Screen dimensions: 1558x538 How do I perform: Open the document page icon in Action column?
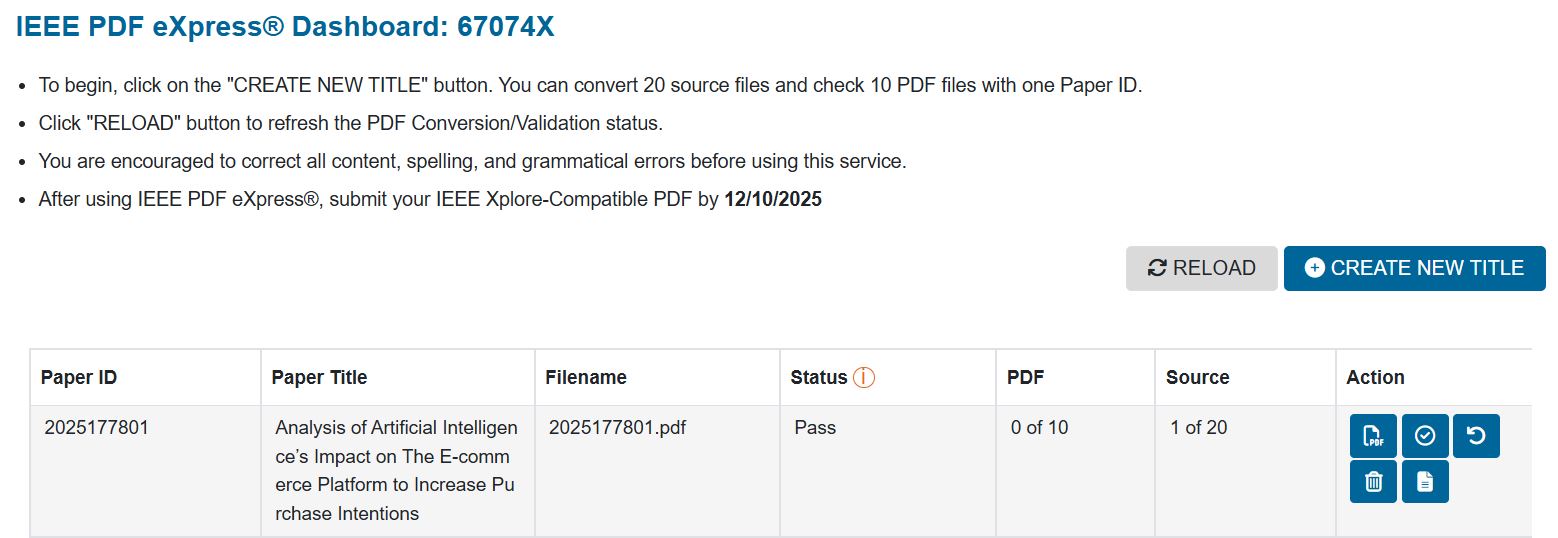click(1425, 482)
